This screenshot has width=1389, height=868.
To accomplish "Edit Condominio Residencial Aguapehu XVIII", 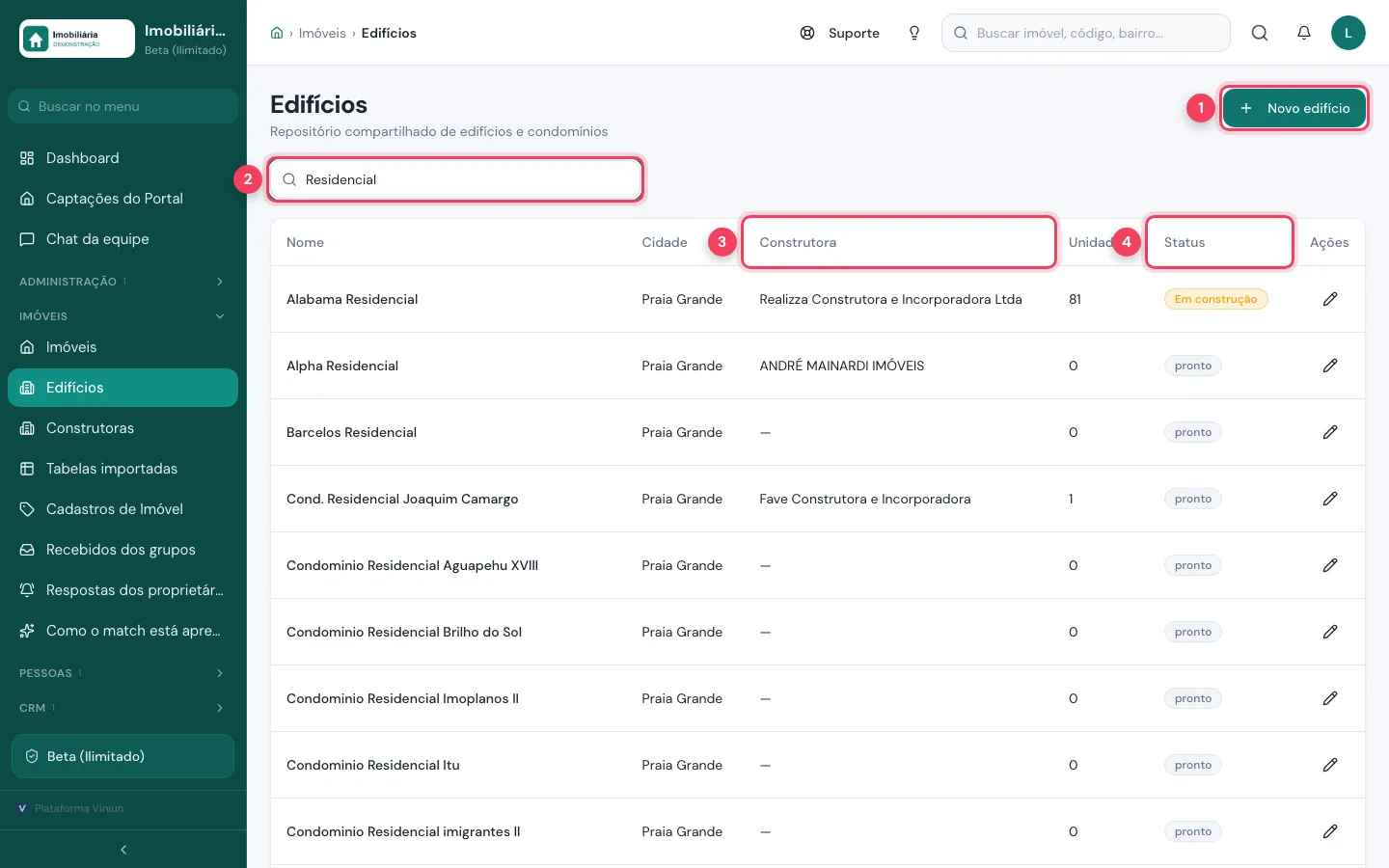I will [x=1330, y=565].
